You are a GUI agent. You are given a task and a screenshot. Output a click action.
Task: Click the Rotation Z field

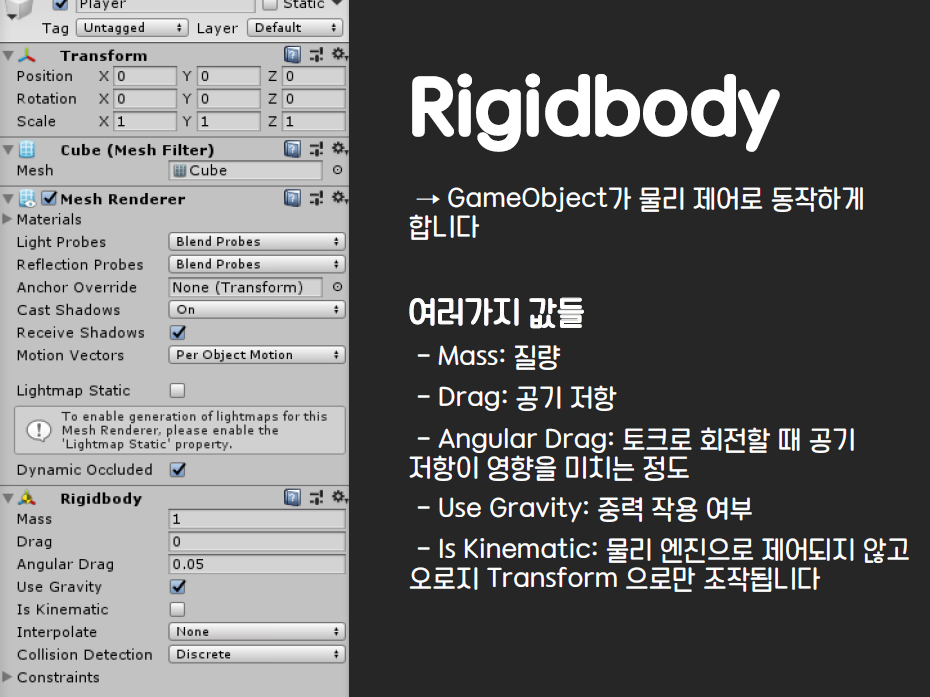pyautogui.click(x=314, y=98)
